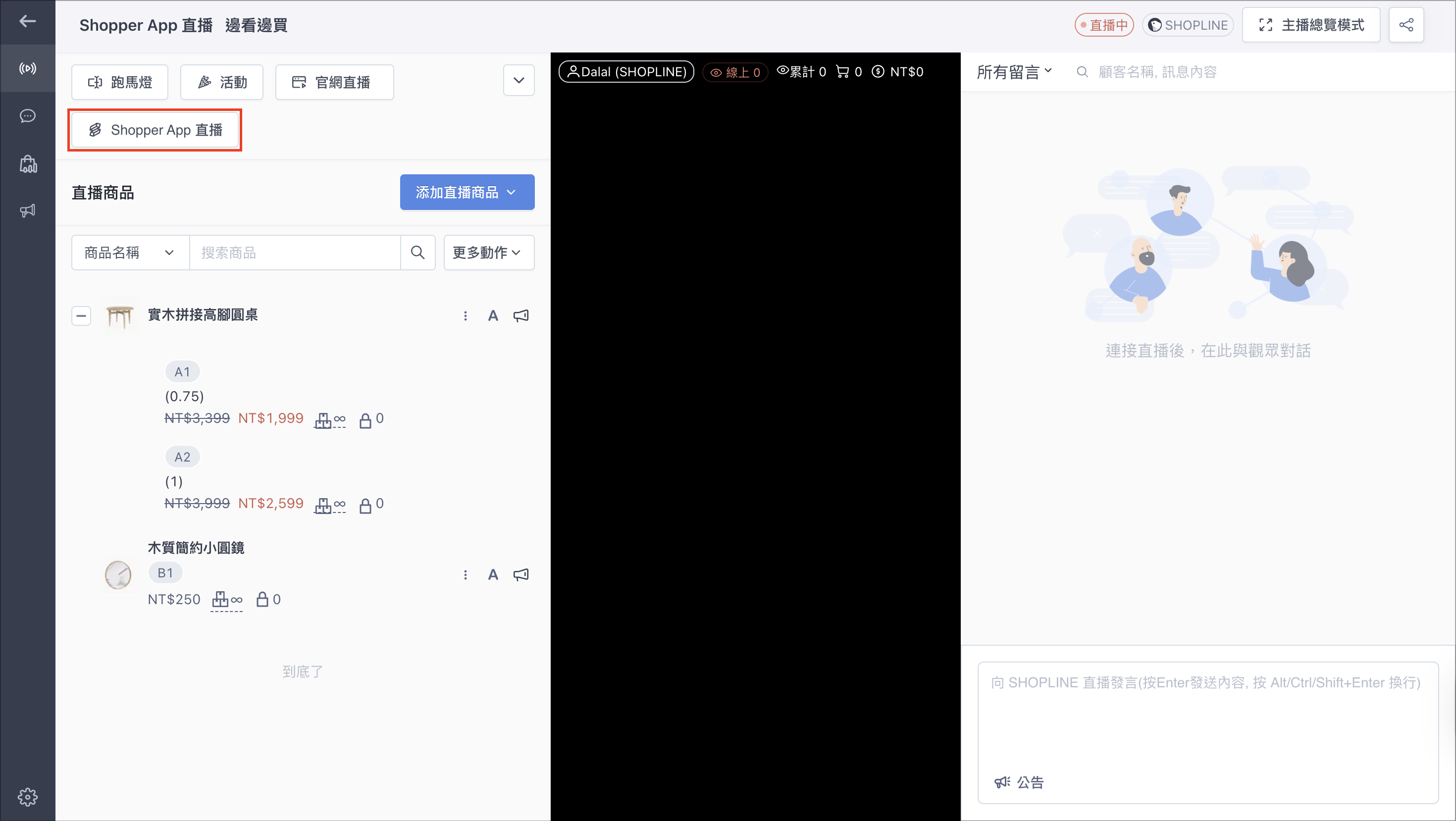Click the 累計 views eye icon
This screenshot has width=1456, height=821.
(782, 71)
